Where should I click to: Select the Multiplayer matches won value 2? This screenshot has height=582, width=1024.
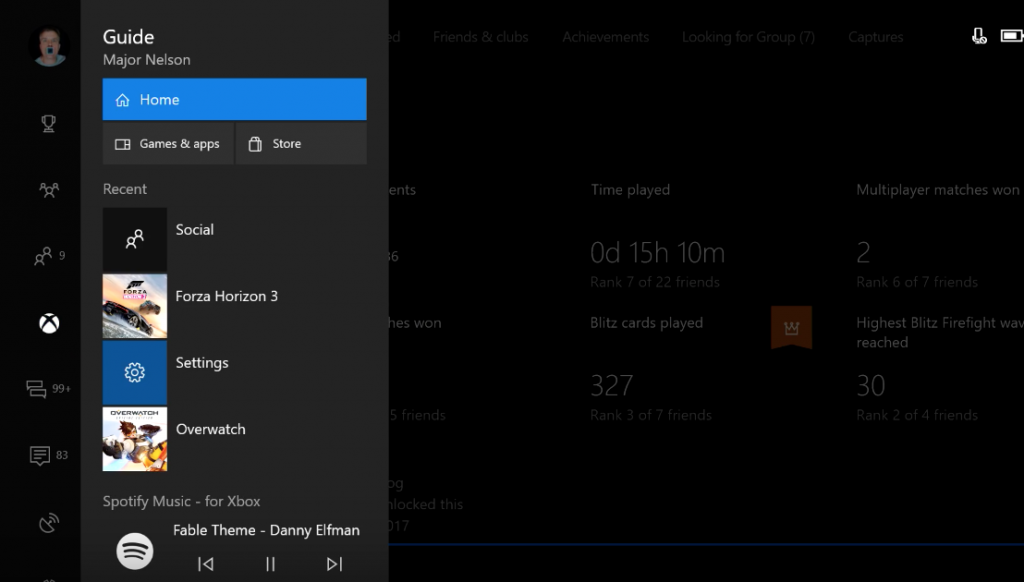863,253
